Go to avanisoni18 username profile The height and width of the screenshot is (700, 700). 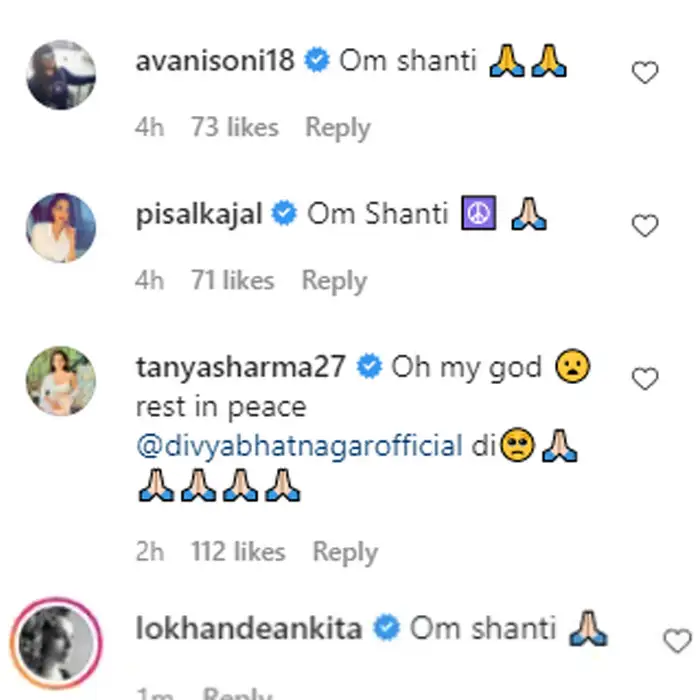(215, 61)
